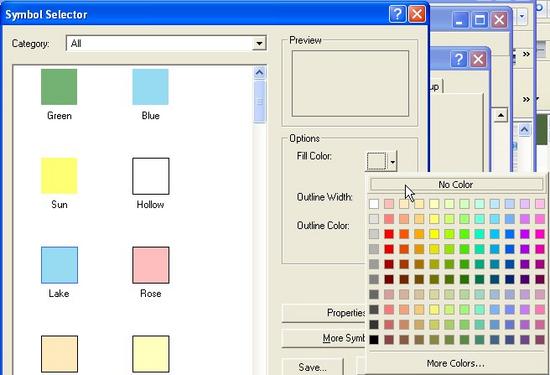Pick the white swatch in palette
The image size is (550, 375).
pyautogui.click(x=374, y=204)
